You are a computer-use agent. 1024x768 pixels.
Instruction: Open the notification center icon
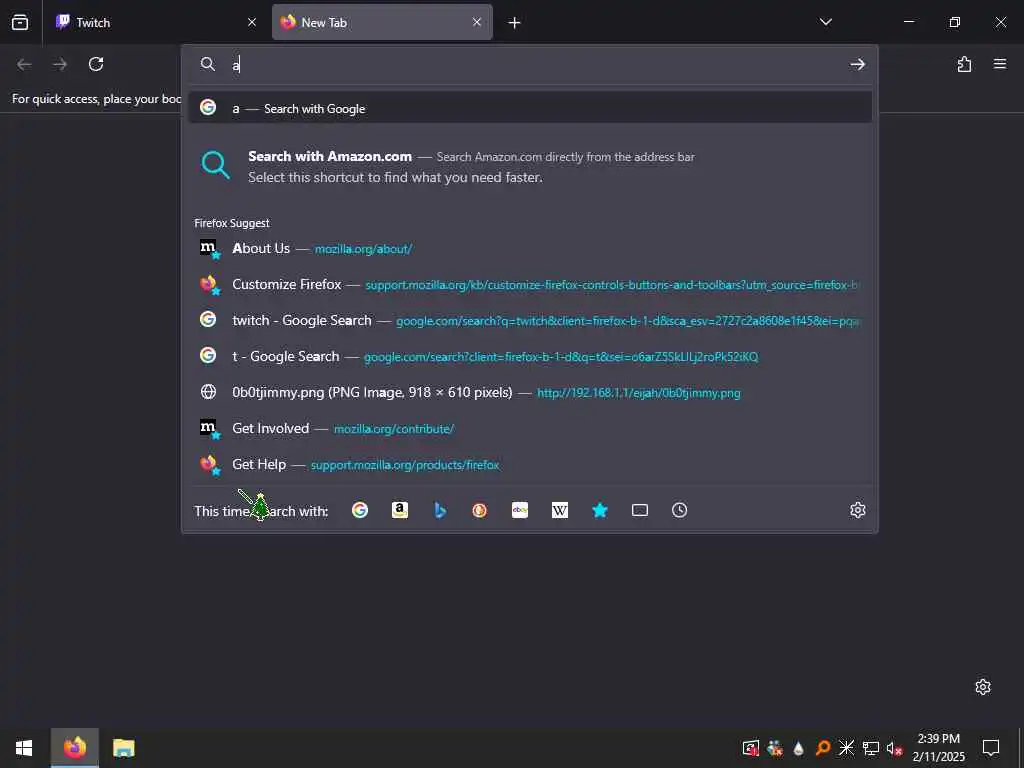point(991,748)
